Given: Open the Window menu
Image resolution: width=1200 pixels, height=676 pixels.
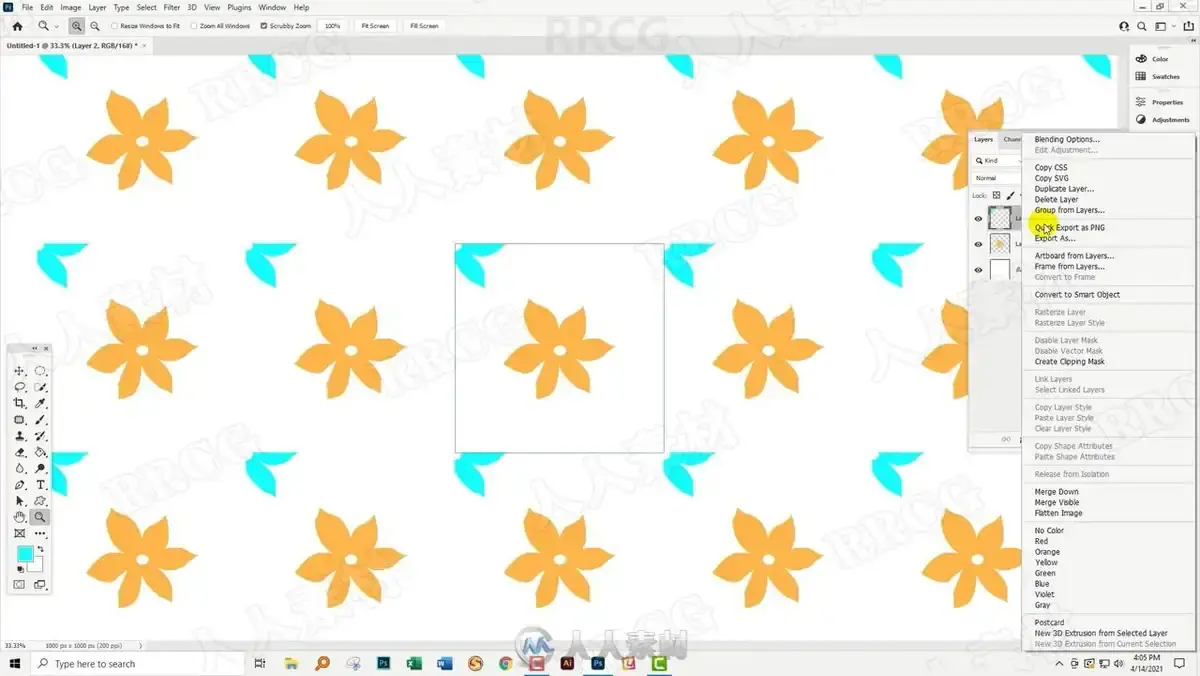Looking at the screenshot, I should pyautogui.click(x=272, y=7).
